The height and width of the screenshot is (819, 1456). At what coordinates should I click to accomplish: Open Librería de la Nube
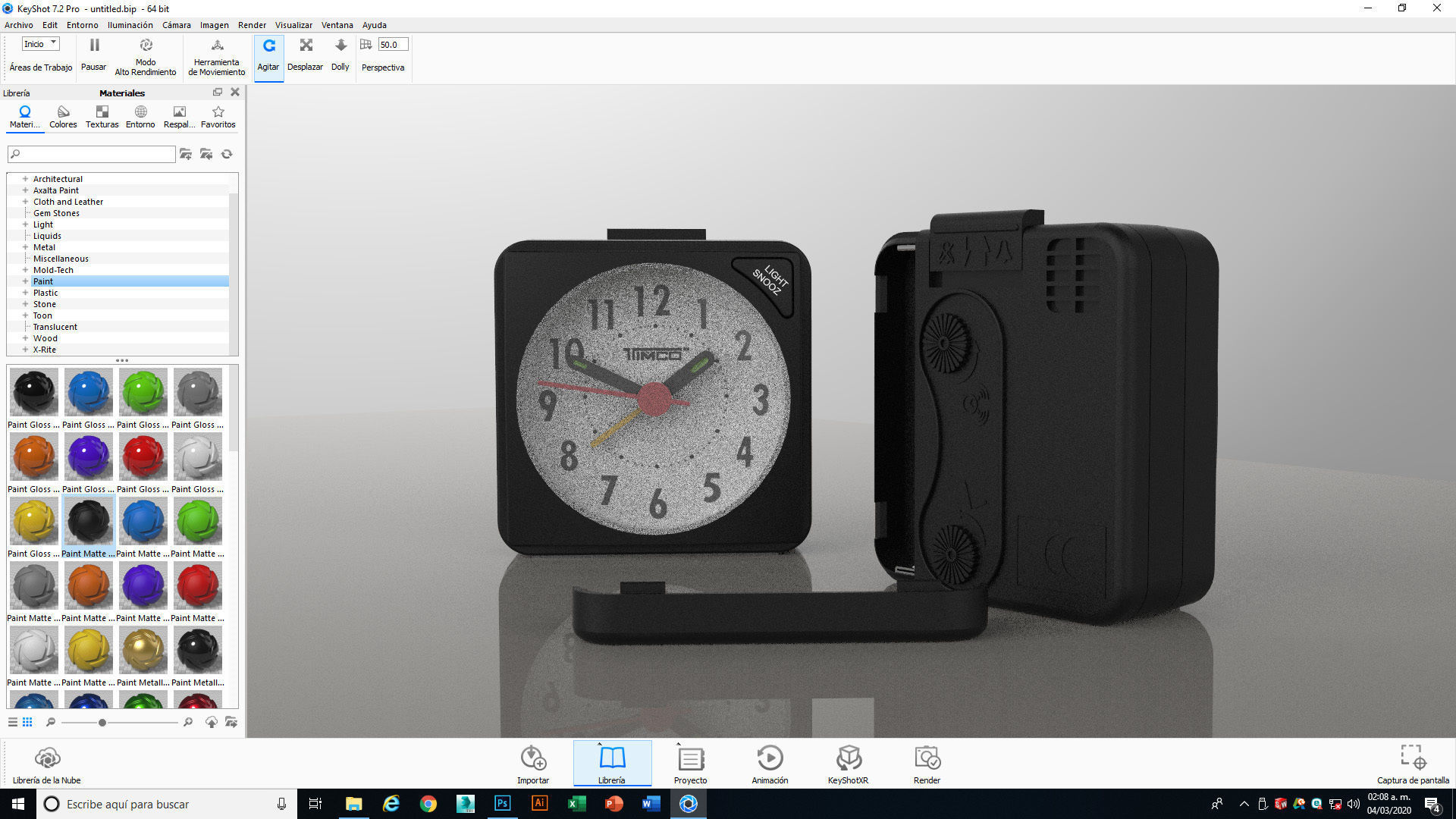pyautogui.click(x=47, y=764)
